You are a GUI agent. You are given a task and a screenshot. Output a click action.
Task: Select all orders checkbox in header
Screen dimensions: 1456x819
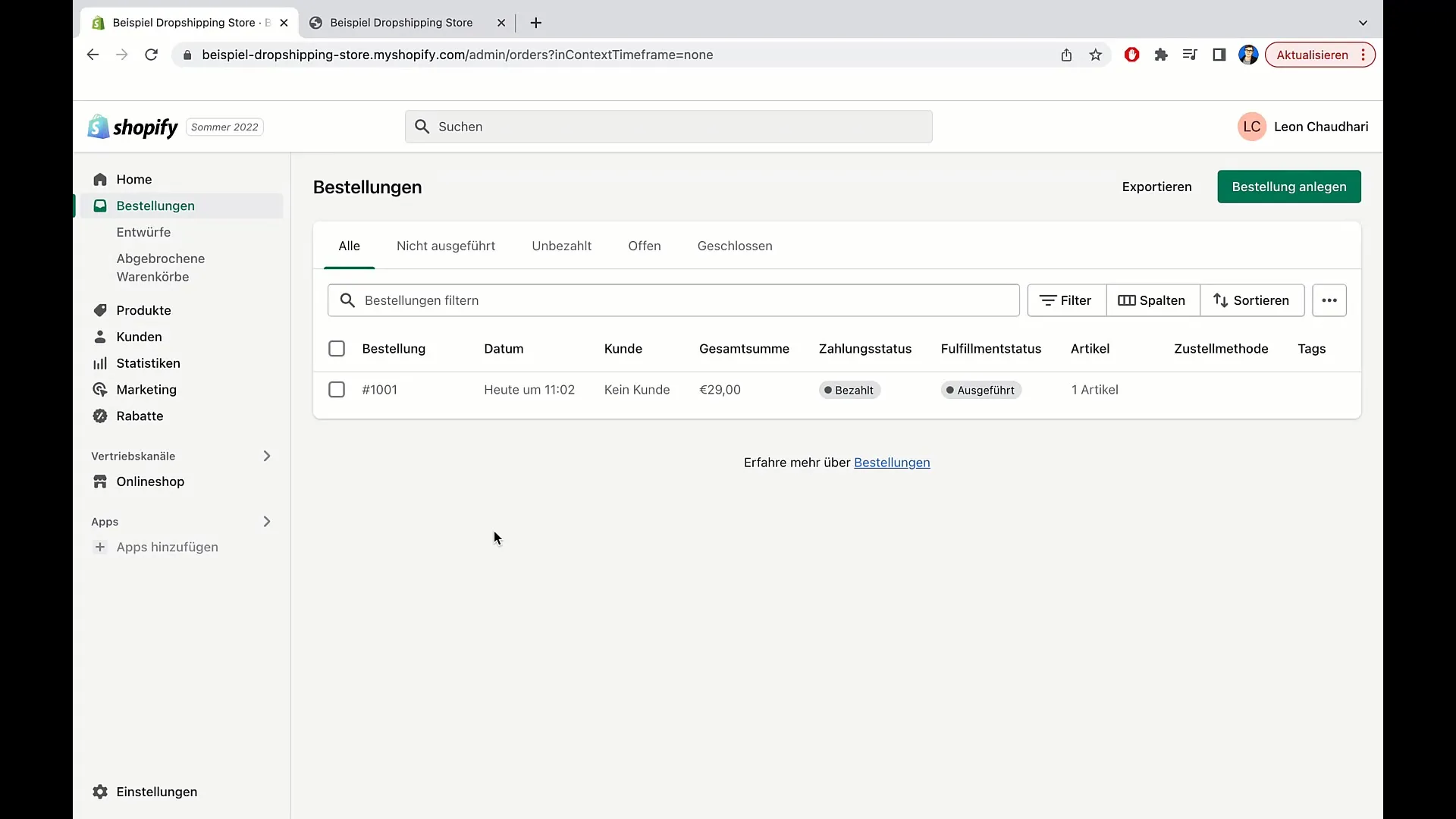[x=337, y=349]
